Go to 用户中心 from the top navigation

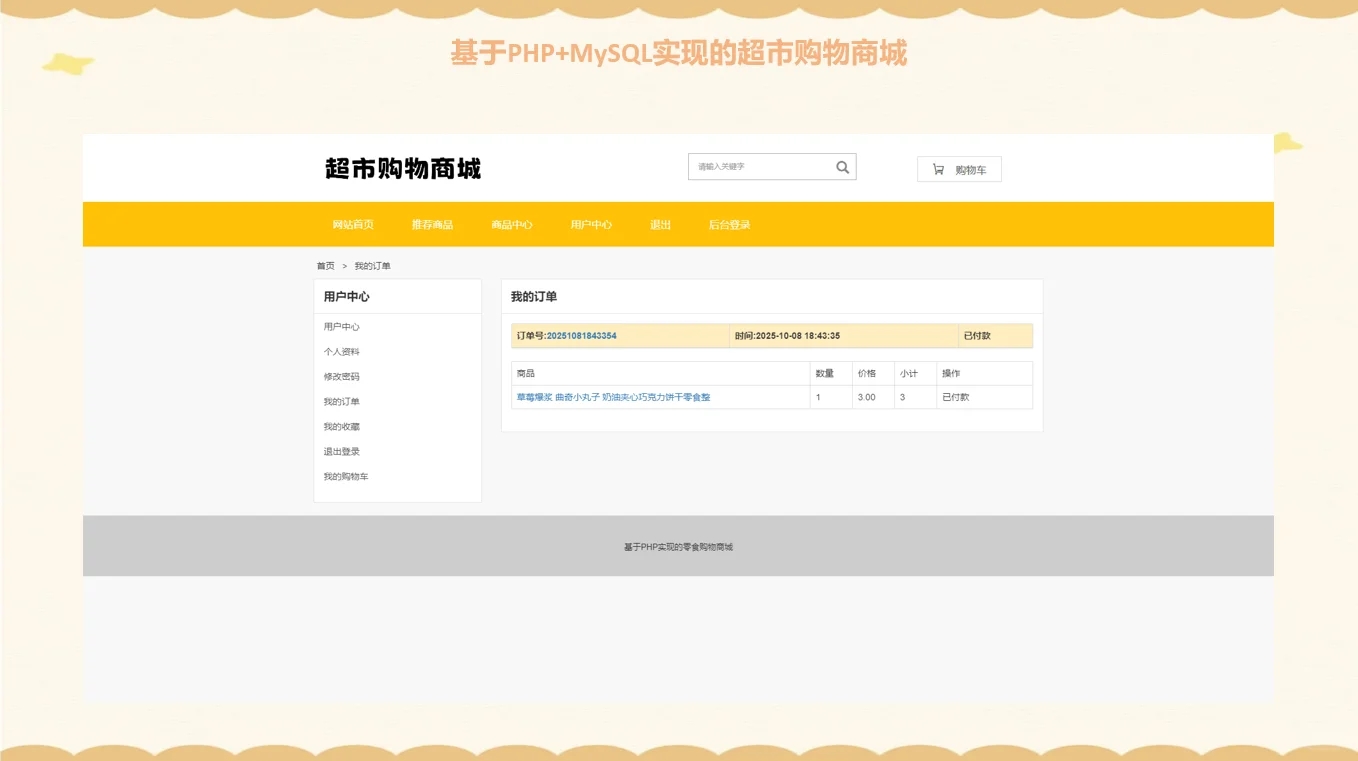(x=591, y=224)
